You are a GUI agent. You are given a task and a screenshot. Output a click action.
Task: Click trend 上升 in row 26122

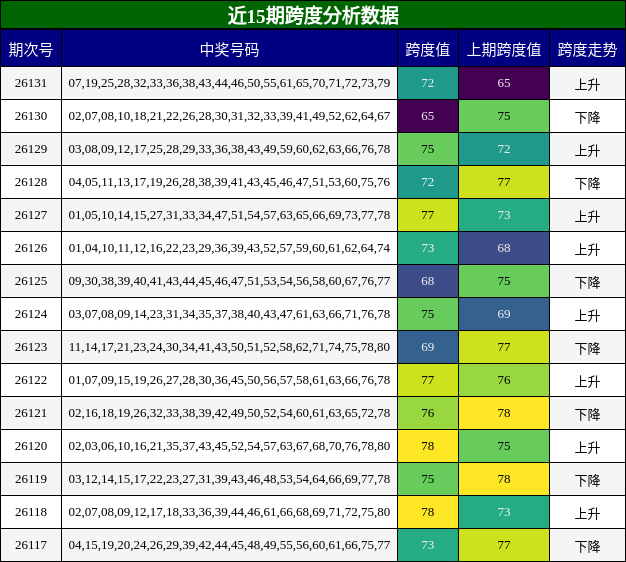click(587, 382)
